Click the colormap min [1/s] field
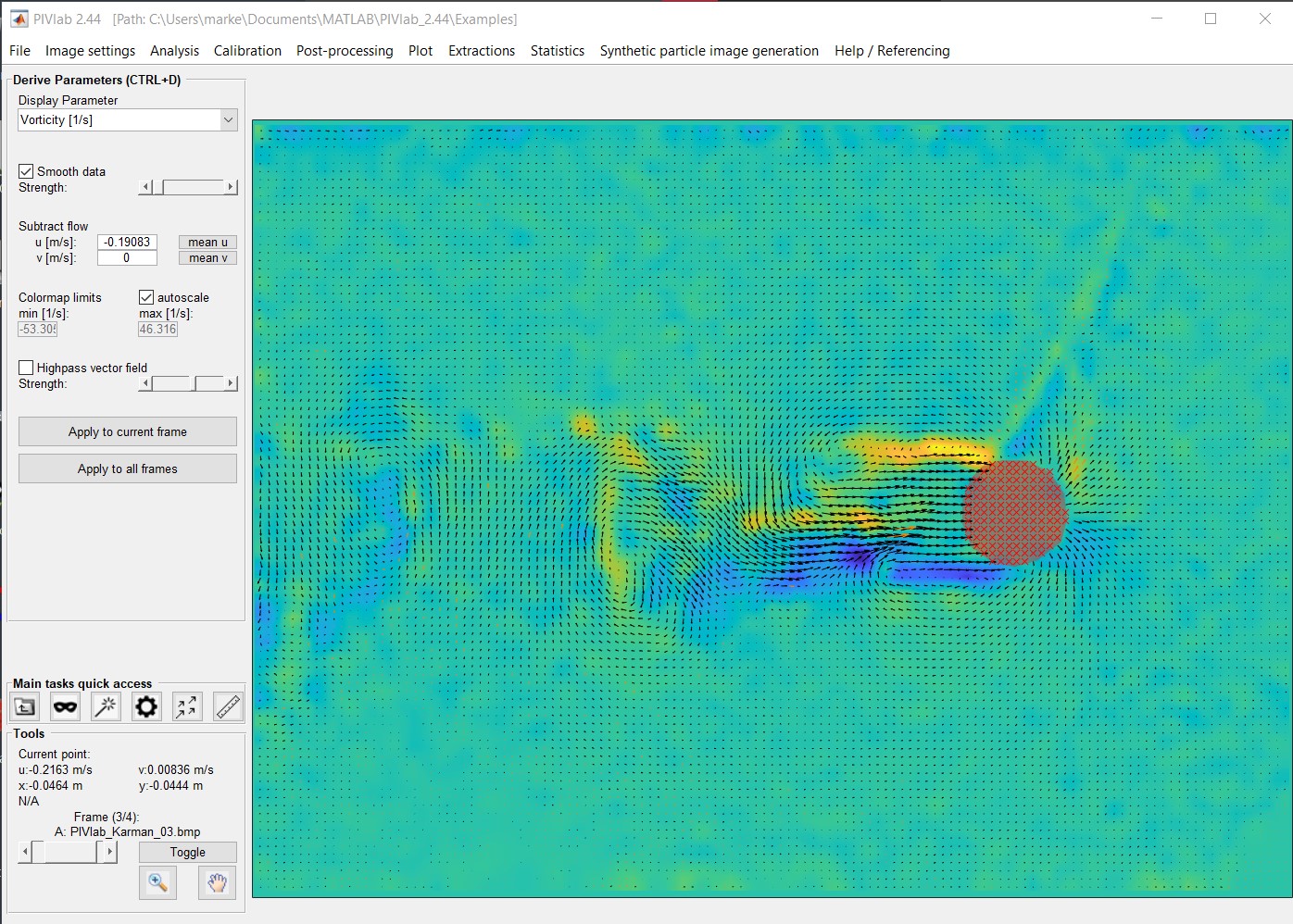The image size is (1293, 924). (x=38, y=329)
